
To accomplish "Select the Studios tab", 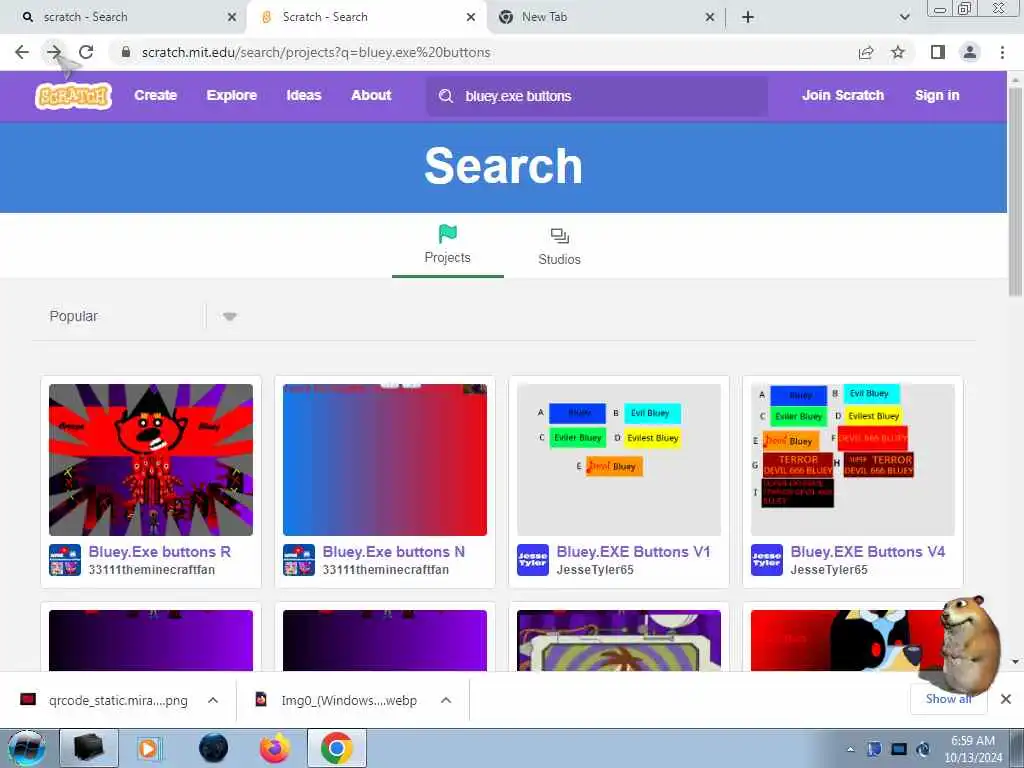I will (x=559, y=246).
